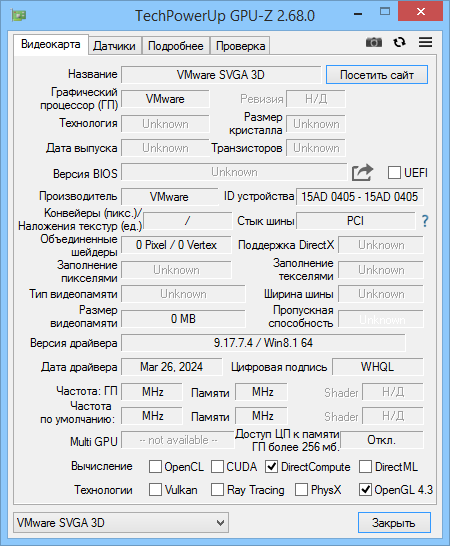Minimize the GPU-Z window
This screenshot has width=450, height=546.
click(x=358, y=14)
